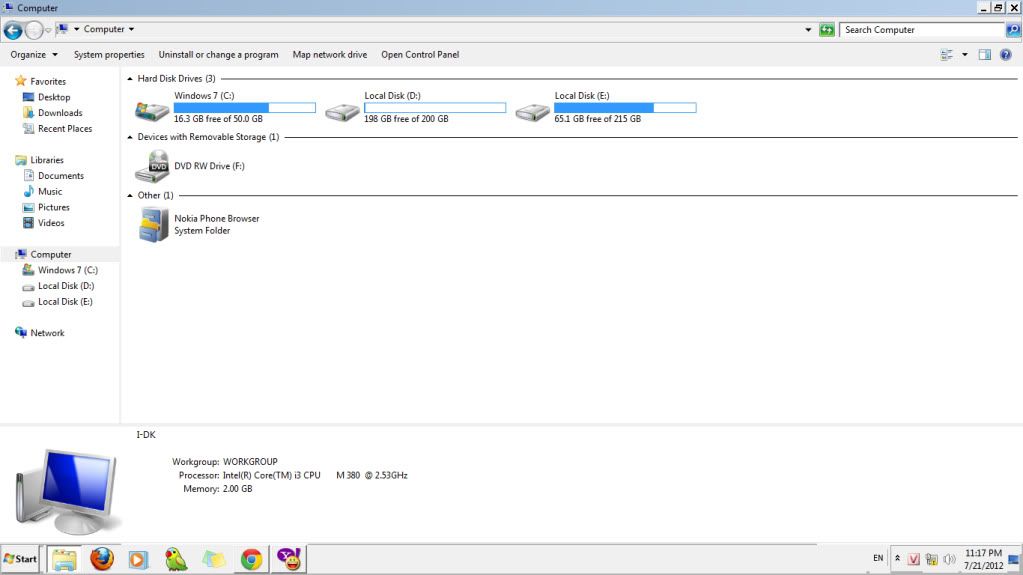
Task: Click Uninstall or change a program
Action: tap(219, 55)
